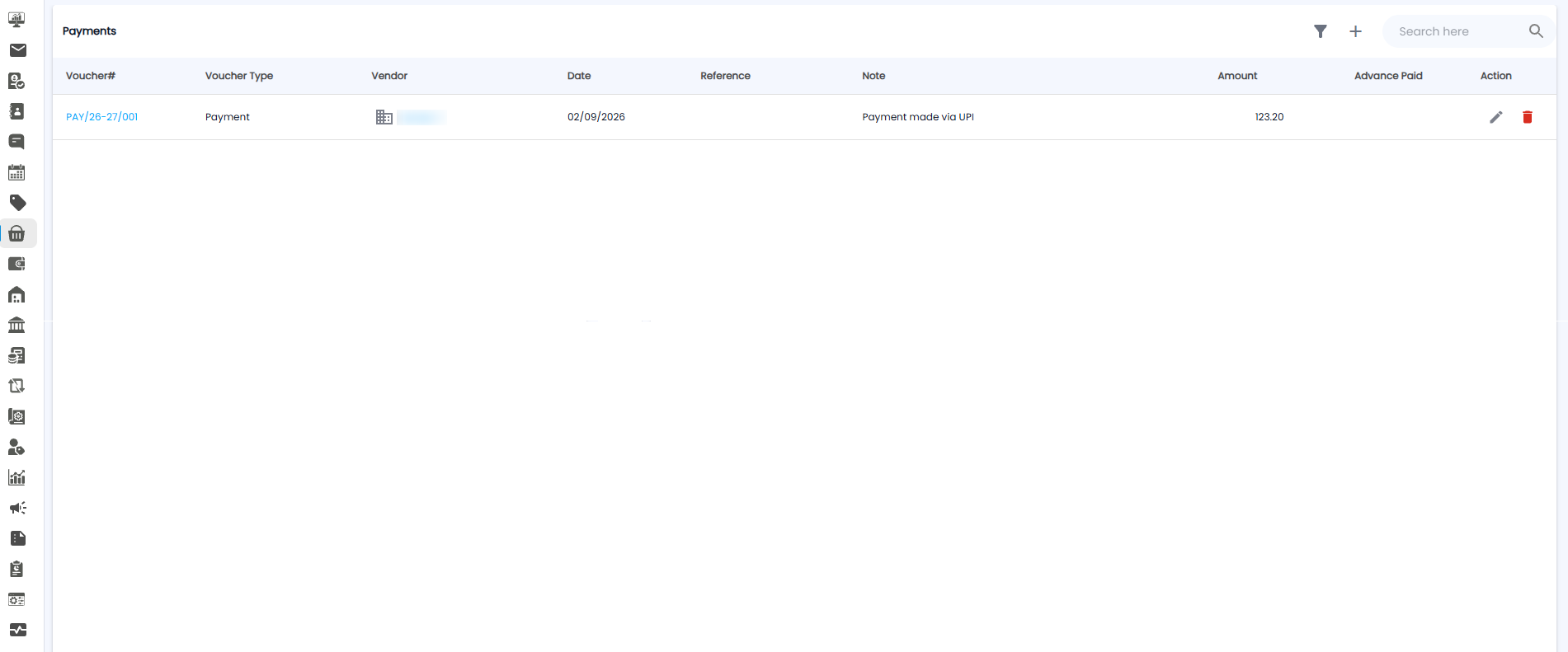Open the user with tag sidebar icon
The width and height of the screenshot is (1568, 652).
coord(16,447)
